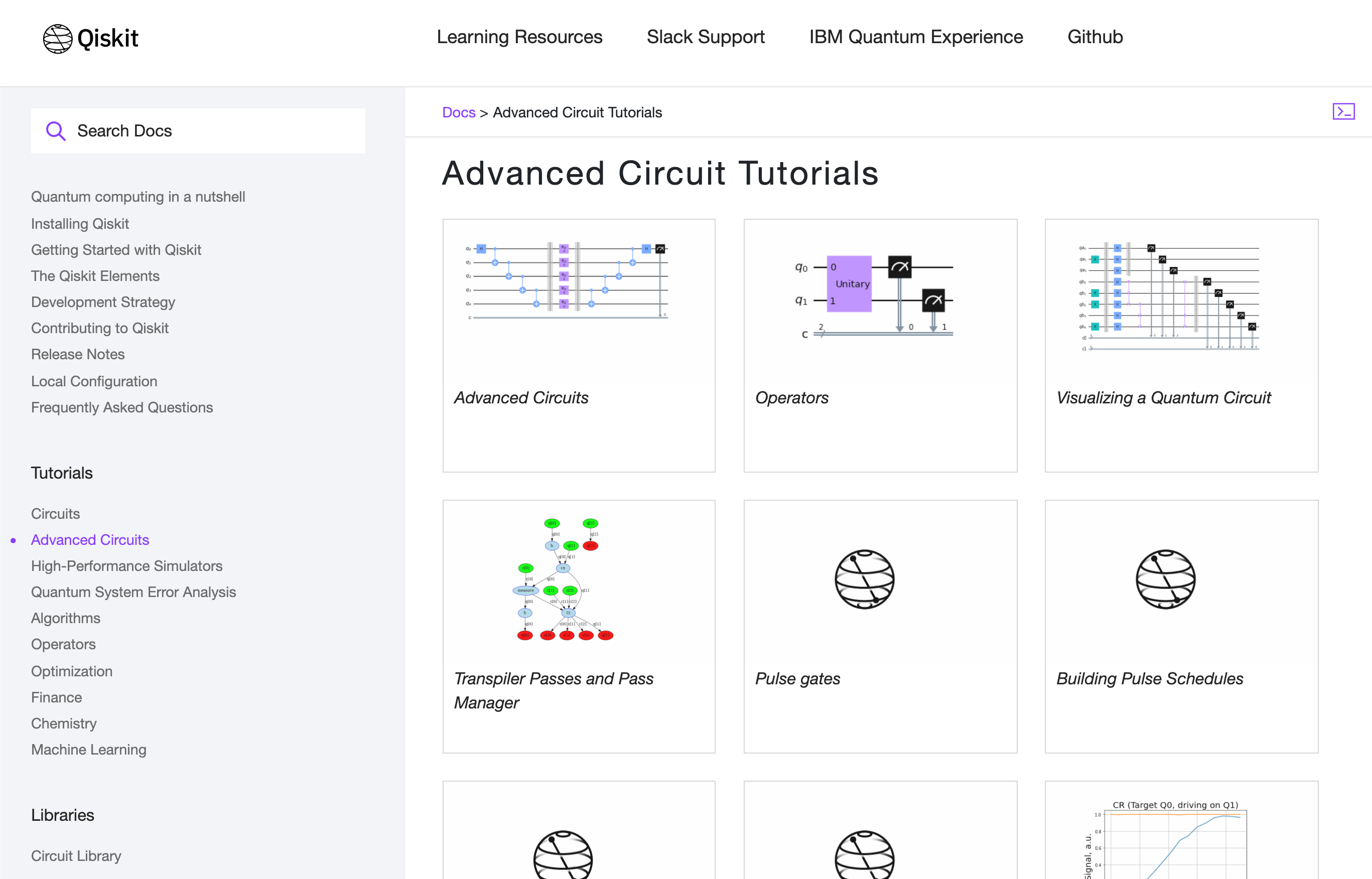Open the Slack Support menu item
The height and width of the screenshot is (879, 1372).
coord(706,37)
